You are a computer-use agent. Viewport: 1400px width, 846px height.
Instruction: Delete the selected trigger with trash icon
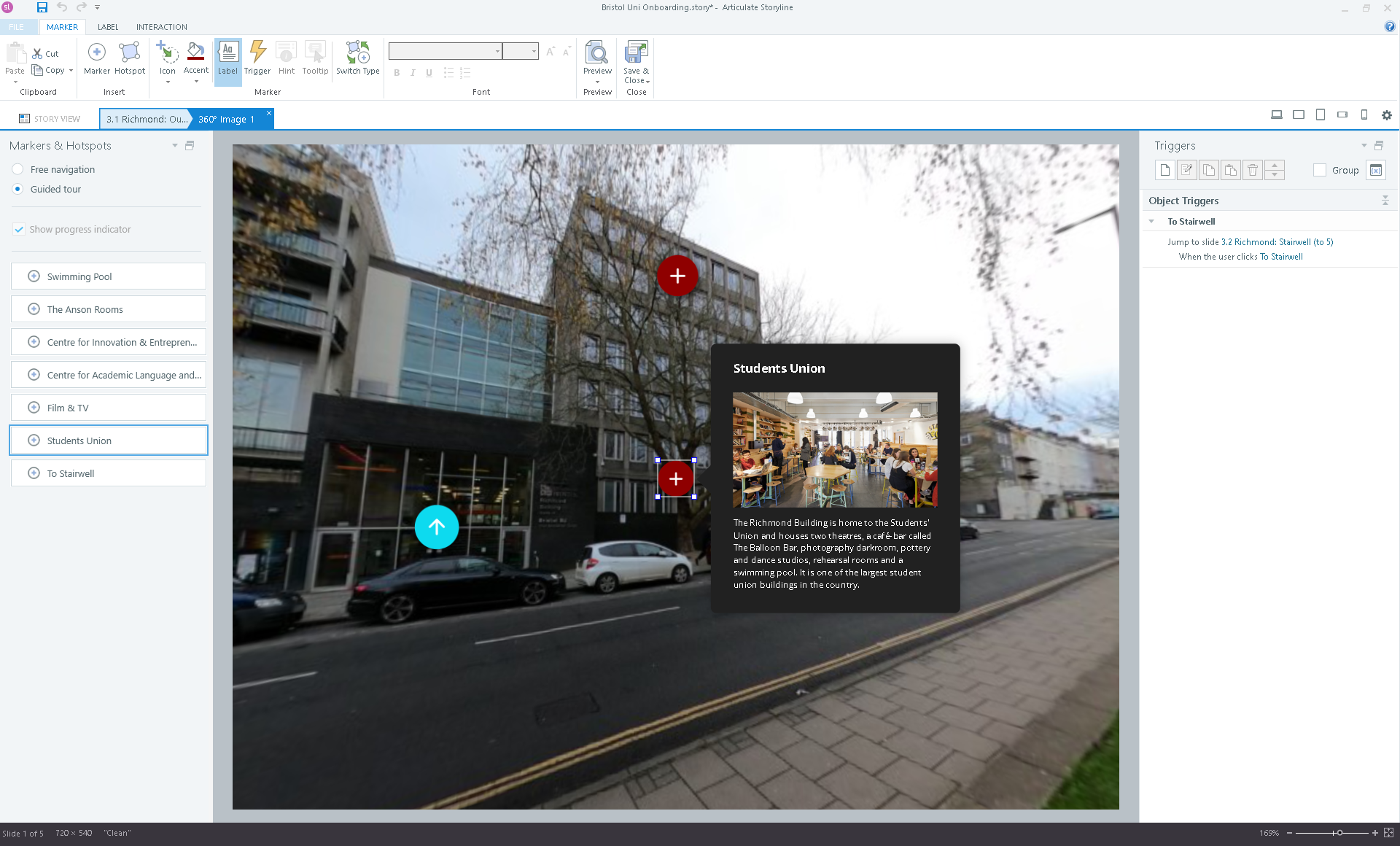pos(1253,171)
